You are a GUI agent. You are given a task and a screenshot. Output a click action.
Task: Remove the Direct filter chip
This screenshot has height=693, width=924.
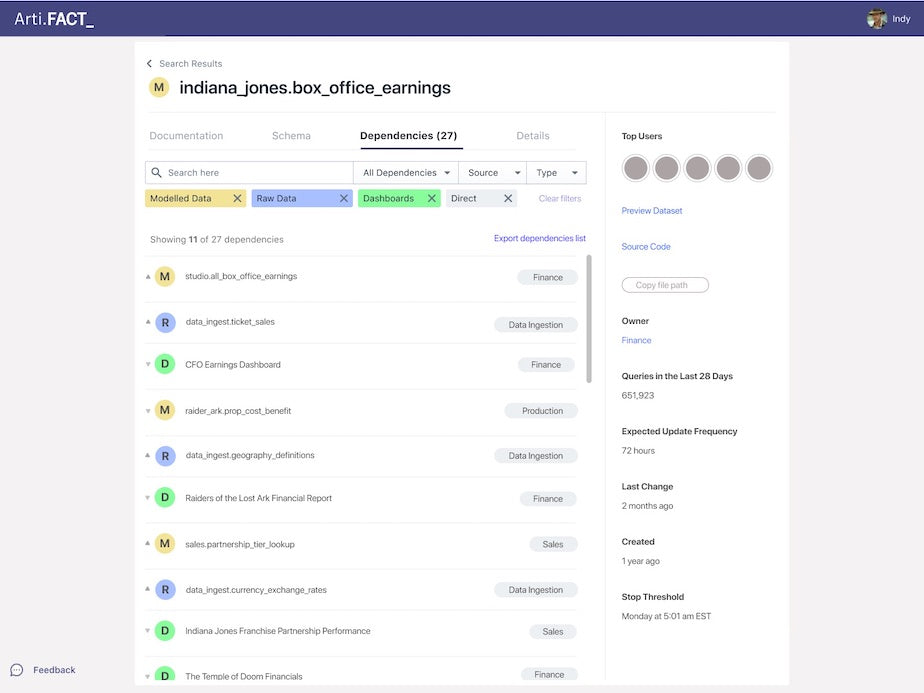pos(508,198)
